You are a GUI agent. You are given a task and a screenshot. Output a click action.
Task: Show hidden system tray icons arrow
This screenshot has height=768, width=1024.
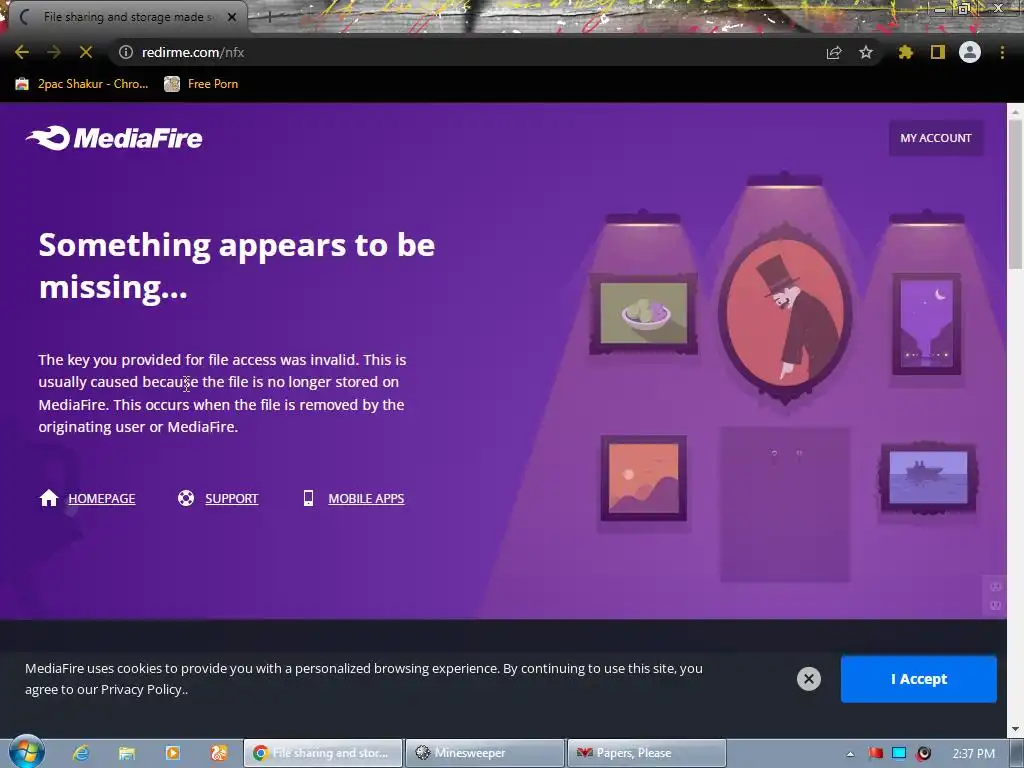point(850,754)
